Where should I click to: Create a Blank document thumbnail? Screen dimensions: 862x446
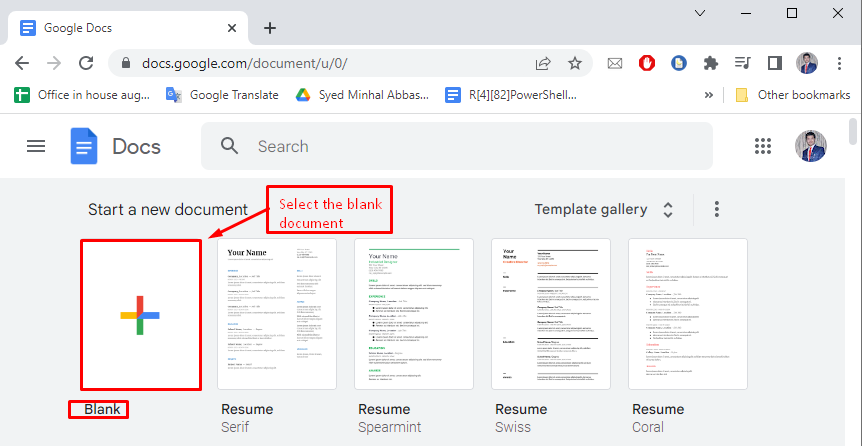tap(141, 315)
